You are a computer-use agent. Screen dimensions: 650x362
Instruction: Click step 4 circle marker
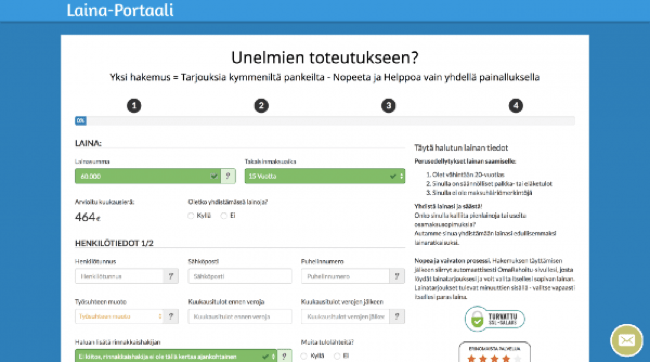(516, 106)
